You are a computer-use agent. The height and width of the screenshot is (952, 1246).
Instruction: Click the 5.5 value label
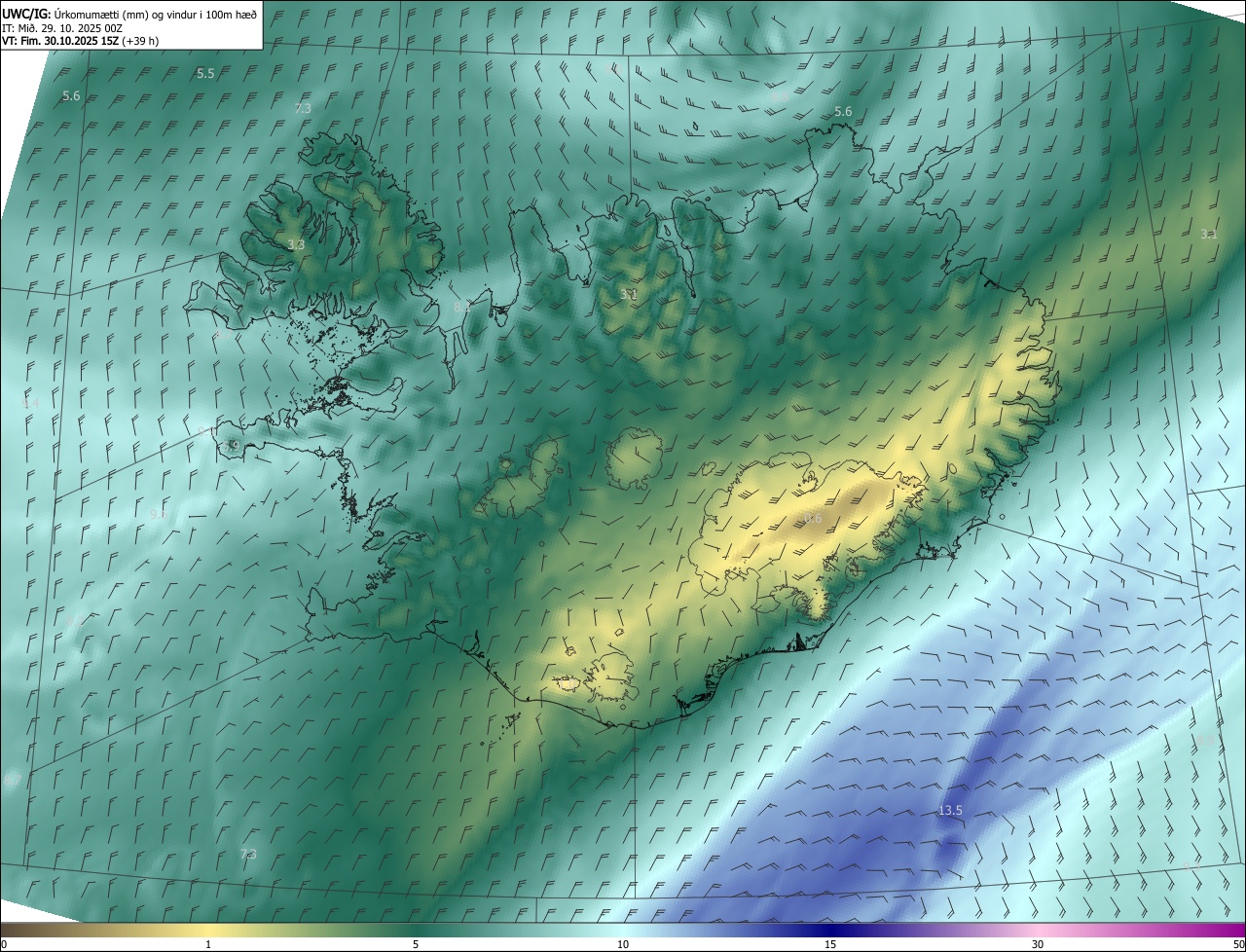point(205,74)
